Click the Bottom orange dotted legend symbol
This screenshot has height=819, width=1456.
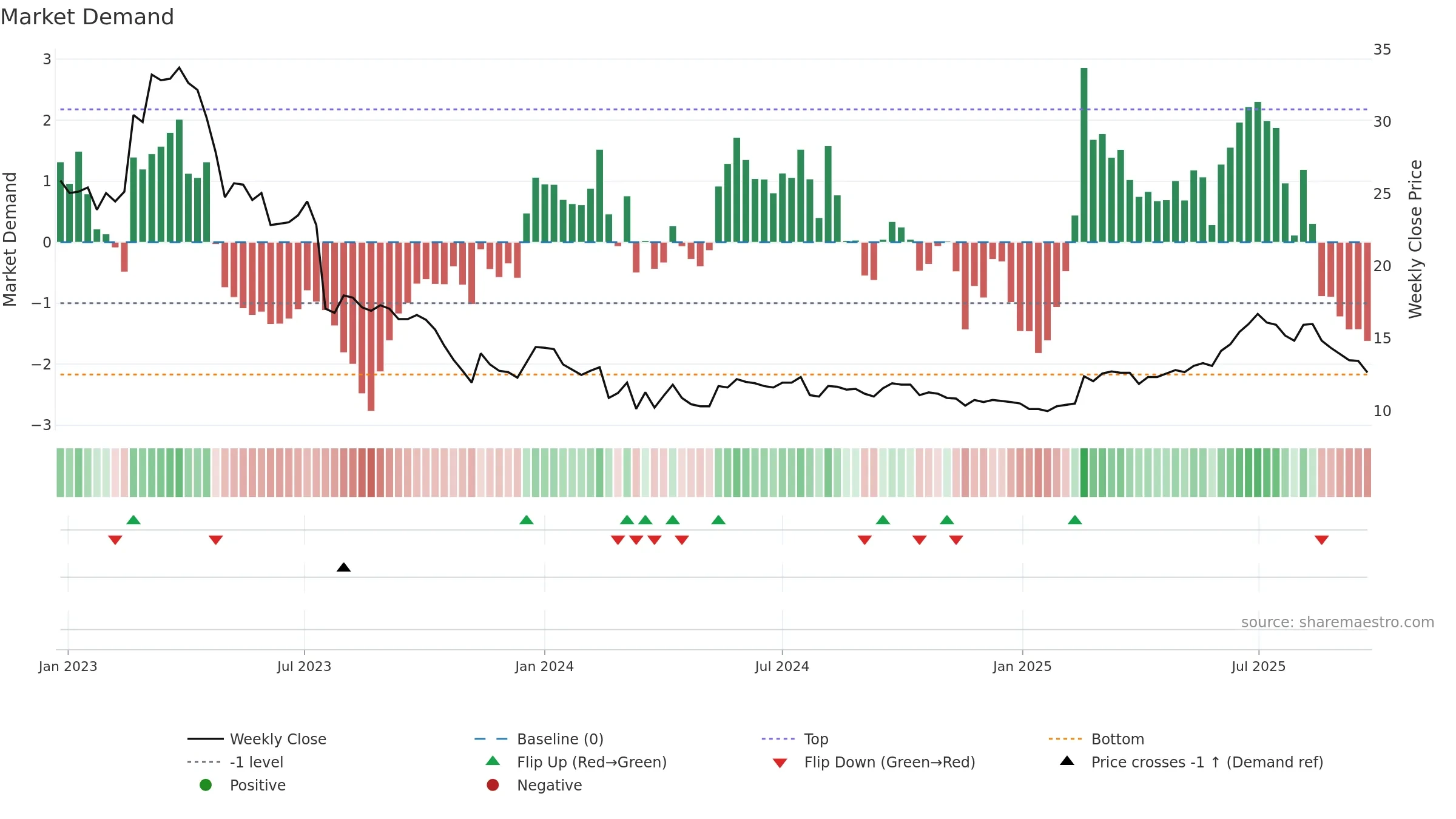click(1065, 739)
